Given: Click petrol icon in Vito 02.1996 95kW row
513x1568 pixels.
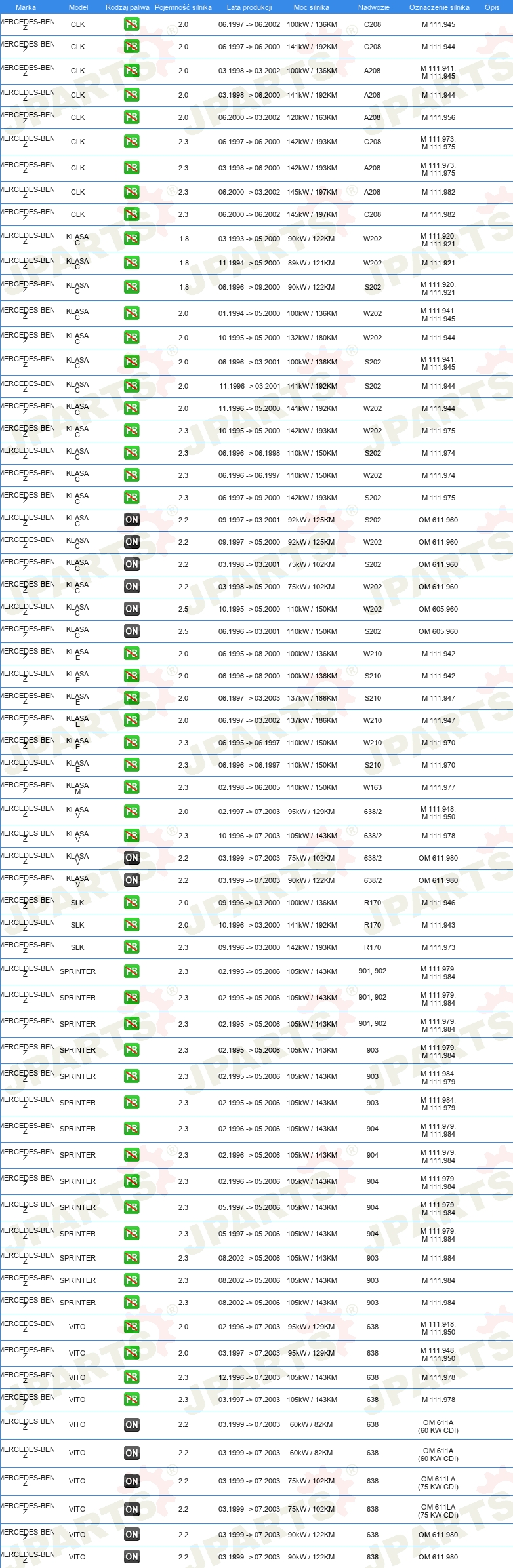Looking at the screenshot, I should (131, 1327).
